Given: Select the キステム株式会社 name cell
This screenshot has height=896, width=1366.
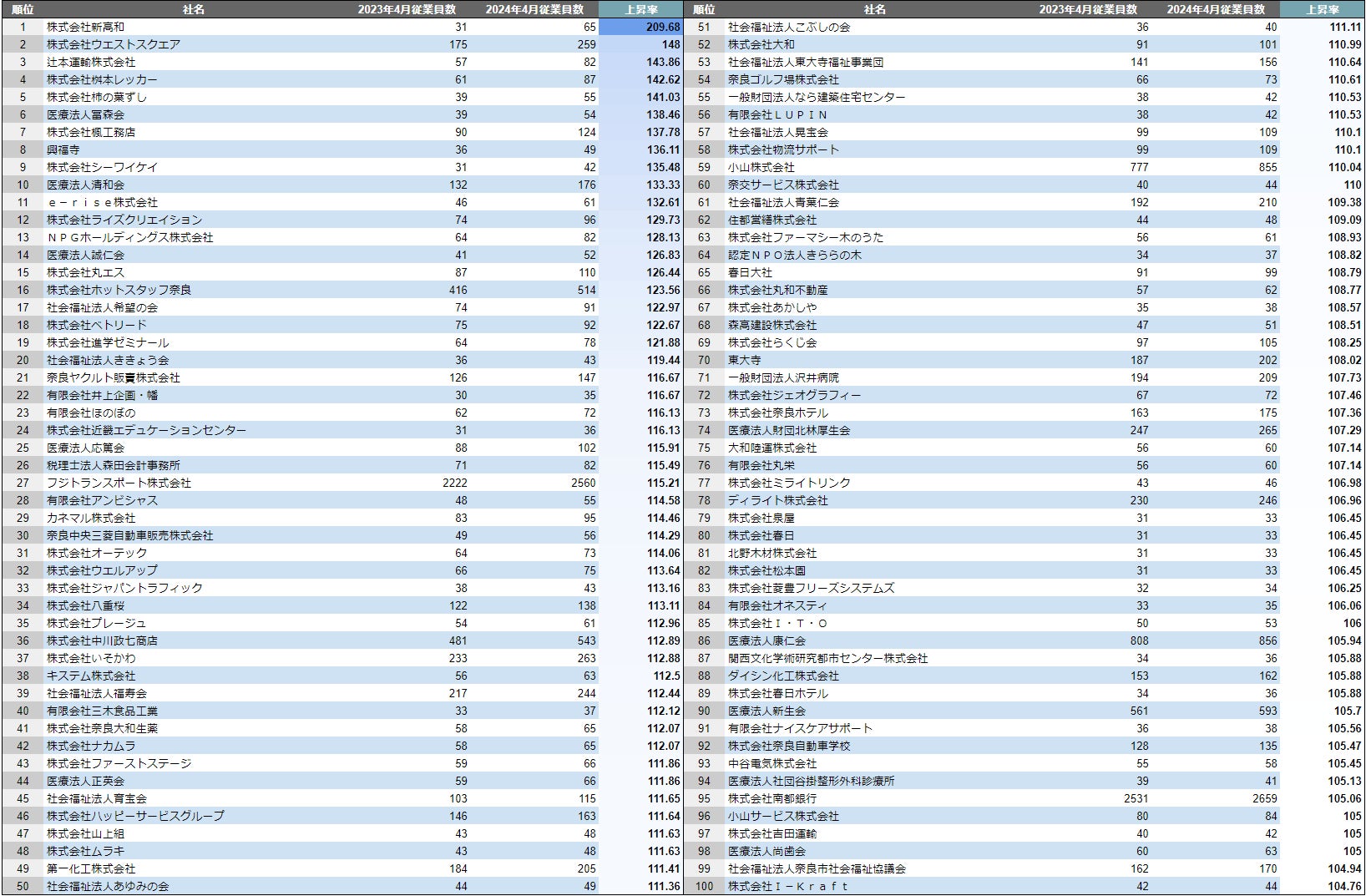Looking at the screenshot, I should click(91, 676).
